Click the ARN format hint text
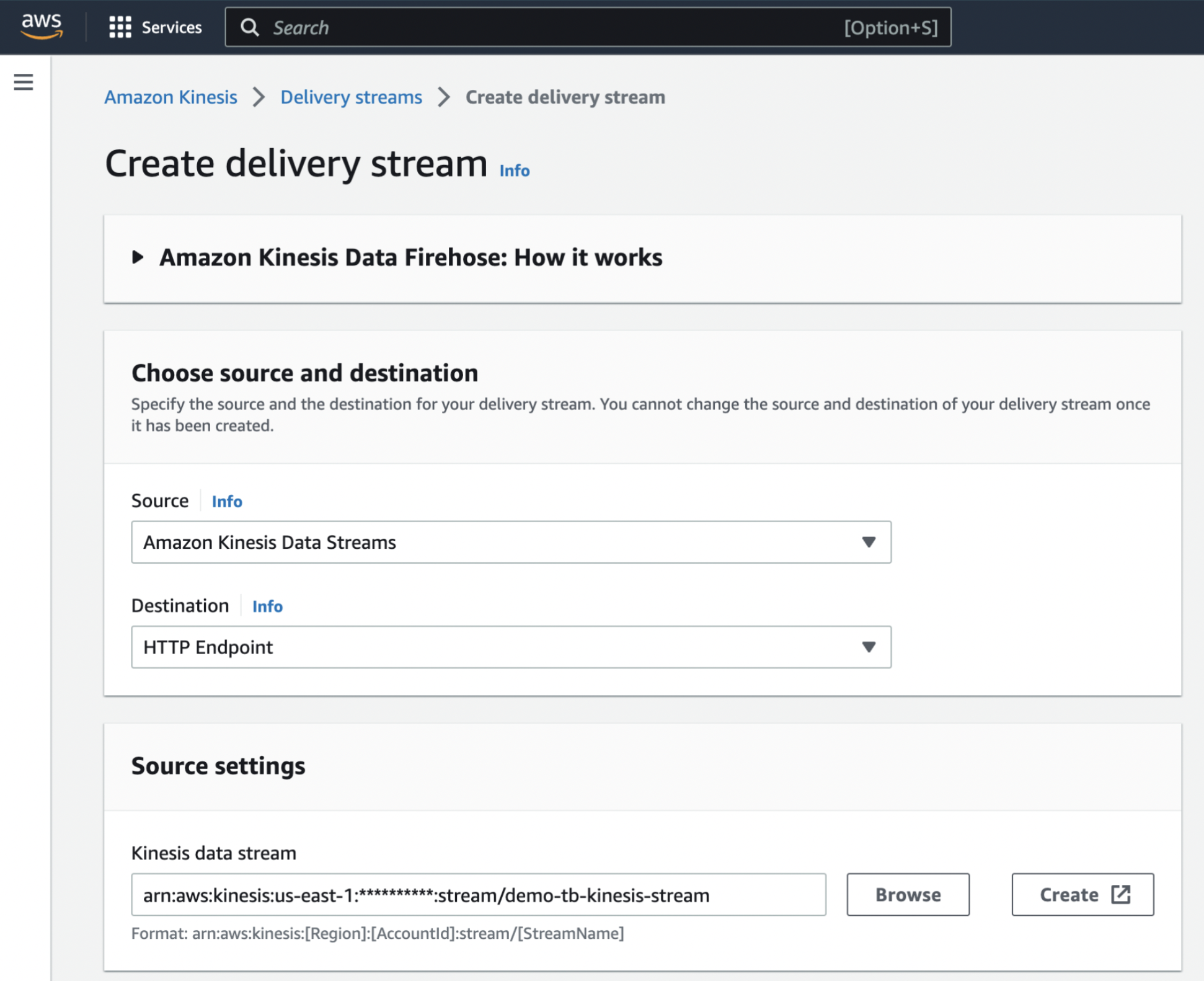The image size is (1204, 981). [378, 933]
